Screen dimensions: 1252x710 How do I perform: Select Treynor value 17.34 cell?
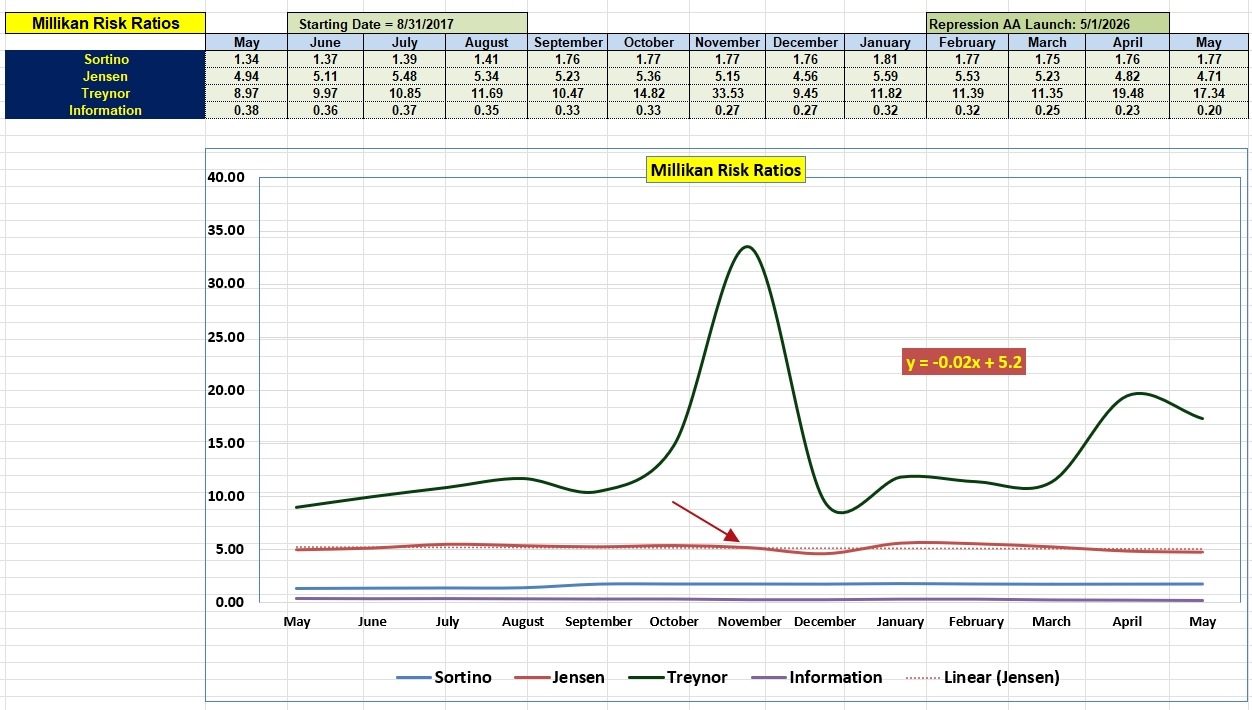pos(1209,94)
